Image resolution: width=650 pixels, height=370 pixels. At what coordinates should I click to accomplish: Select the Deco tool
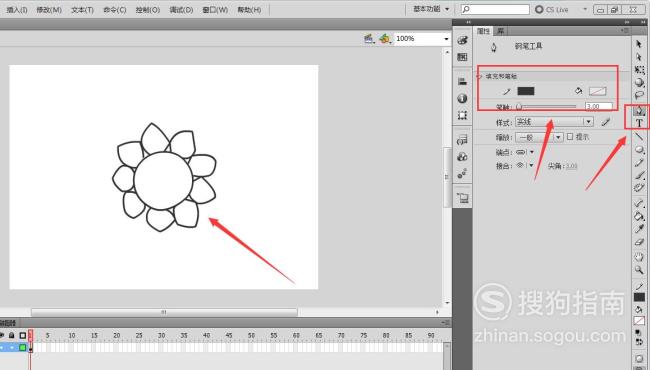(x=639, y=188)
